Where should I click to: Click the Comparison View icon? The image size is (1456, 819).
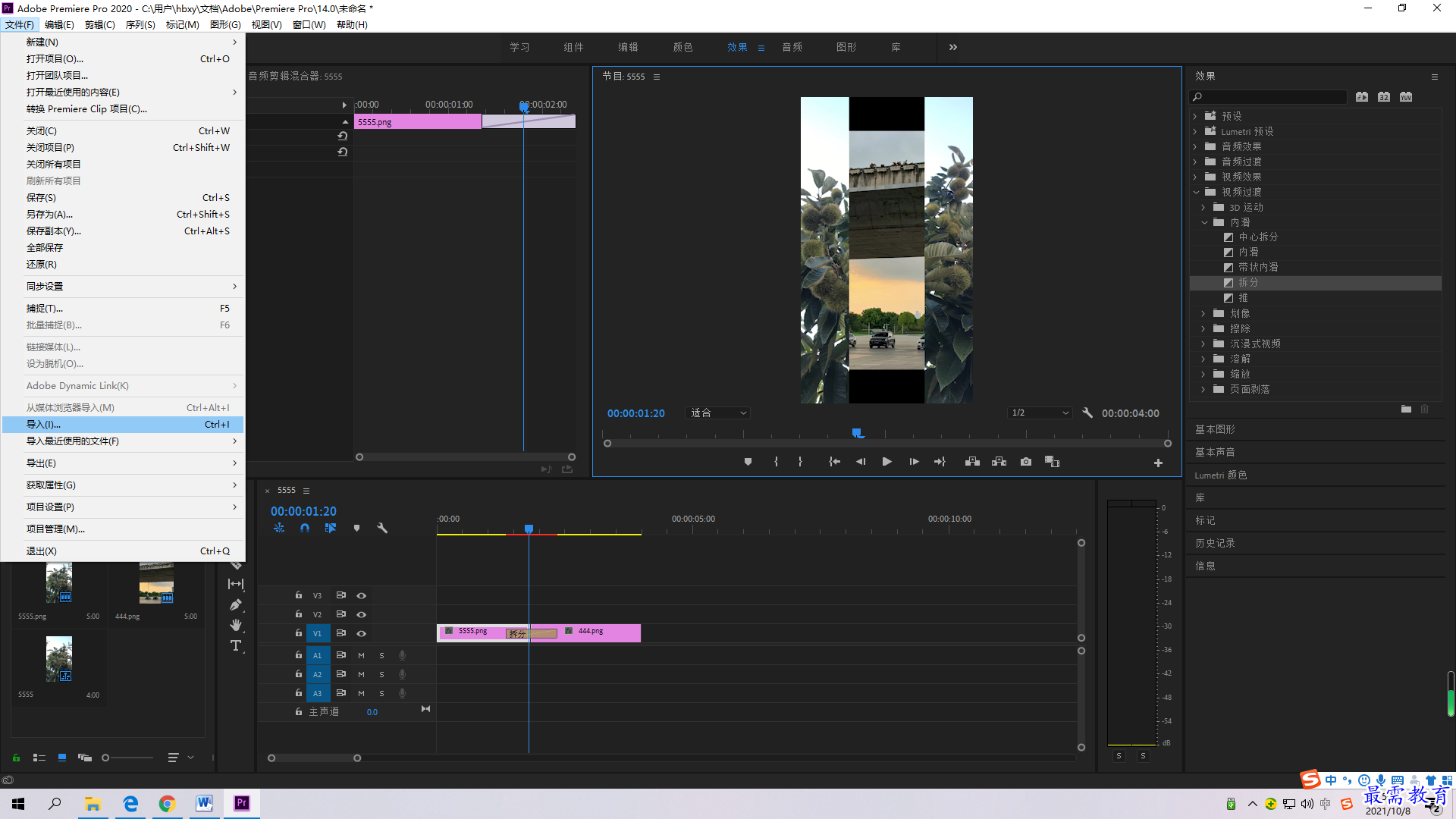pyautogui.click(x=1052, y=462)
